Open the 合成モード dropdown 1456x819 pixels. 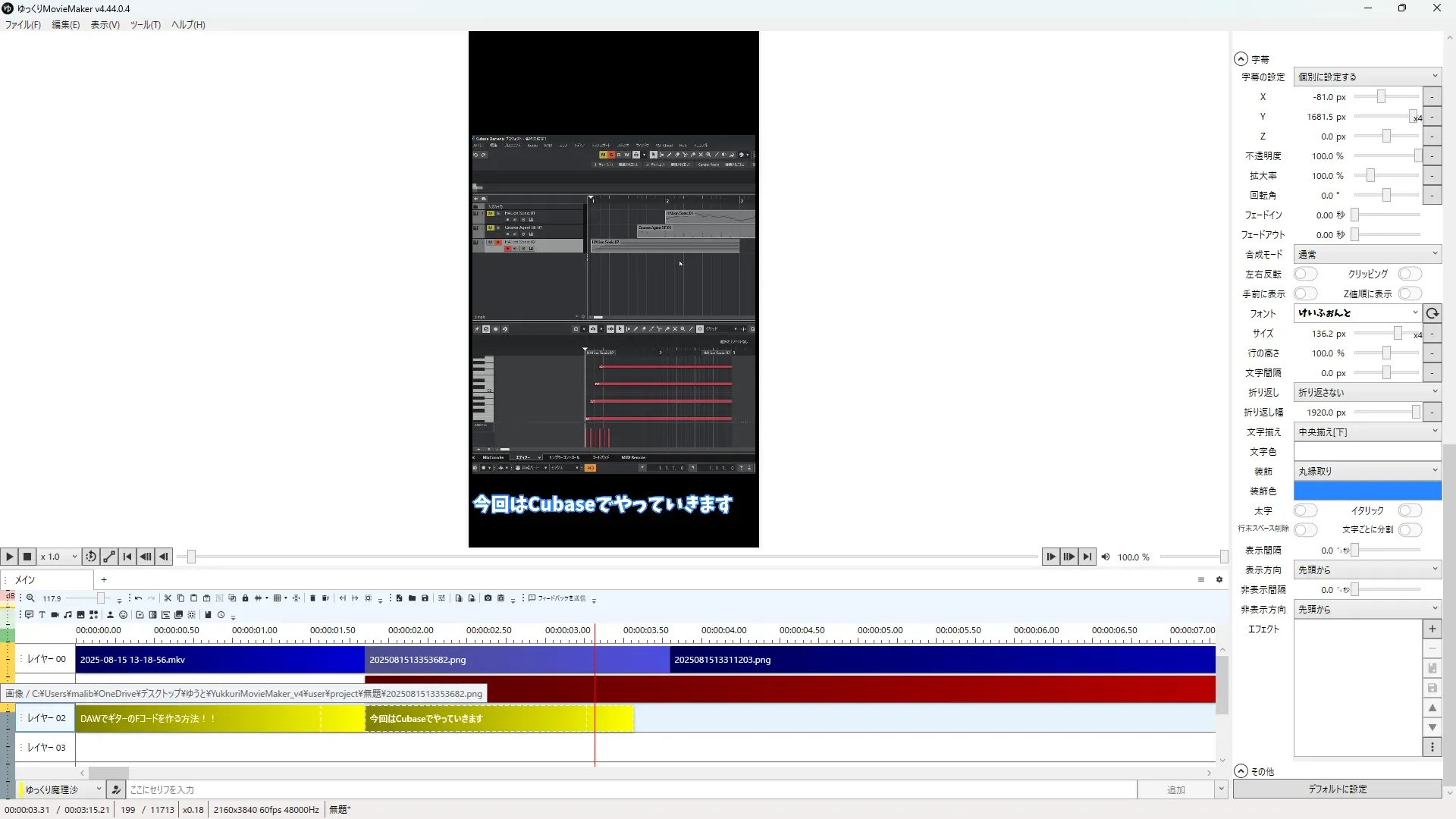1367,254
